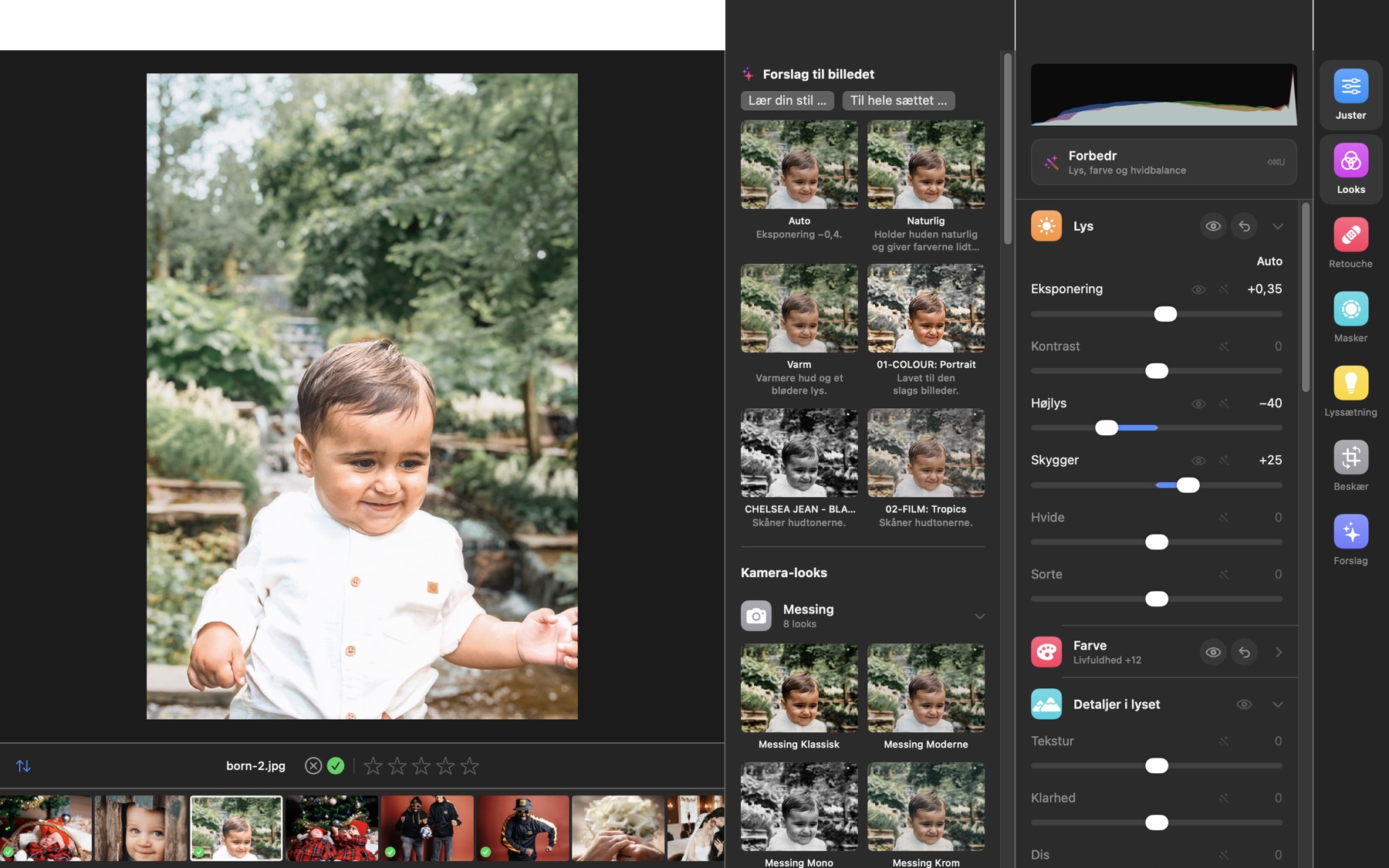The width and height of the screenshot is (1389, 868).
Task: Toggle visibility of Eksponering adjustment
Action: (1198, 289)
